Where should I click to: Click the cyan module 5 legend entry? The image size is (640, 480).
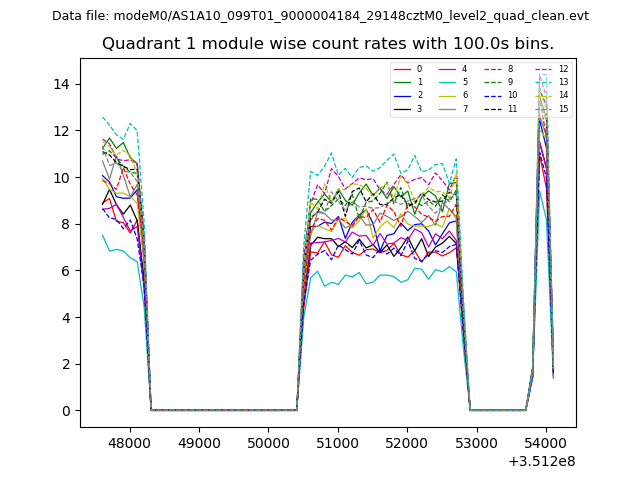point(454,82)
